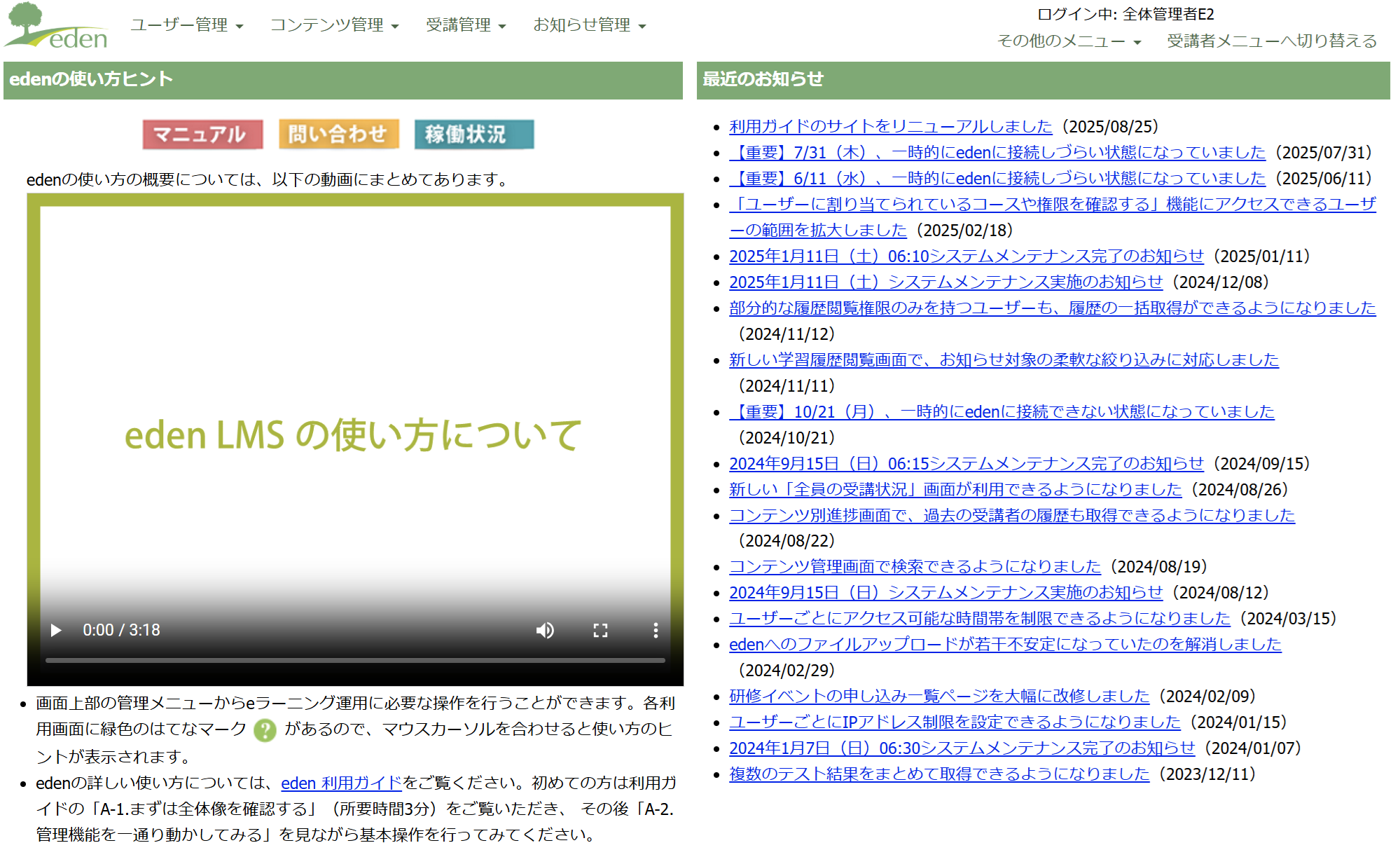Open 2024年9月15日 06:15メンテナンス完了 notice
The image size is (1400, 850).
(x=966, y=464)
